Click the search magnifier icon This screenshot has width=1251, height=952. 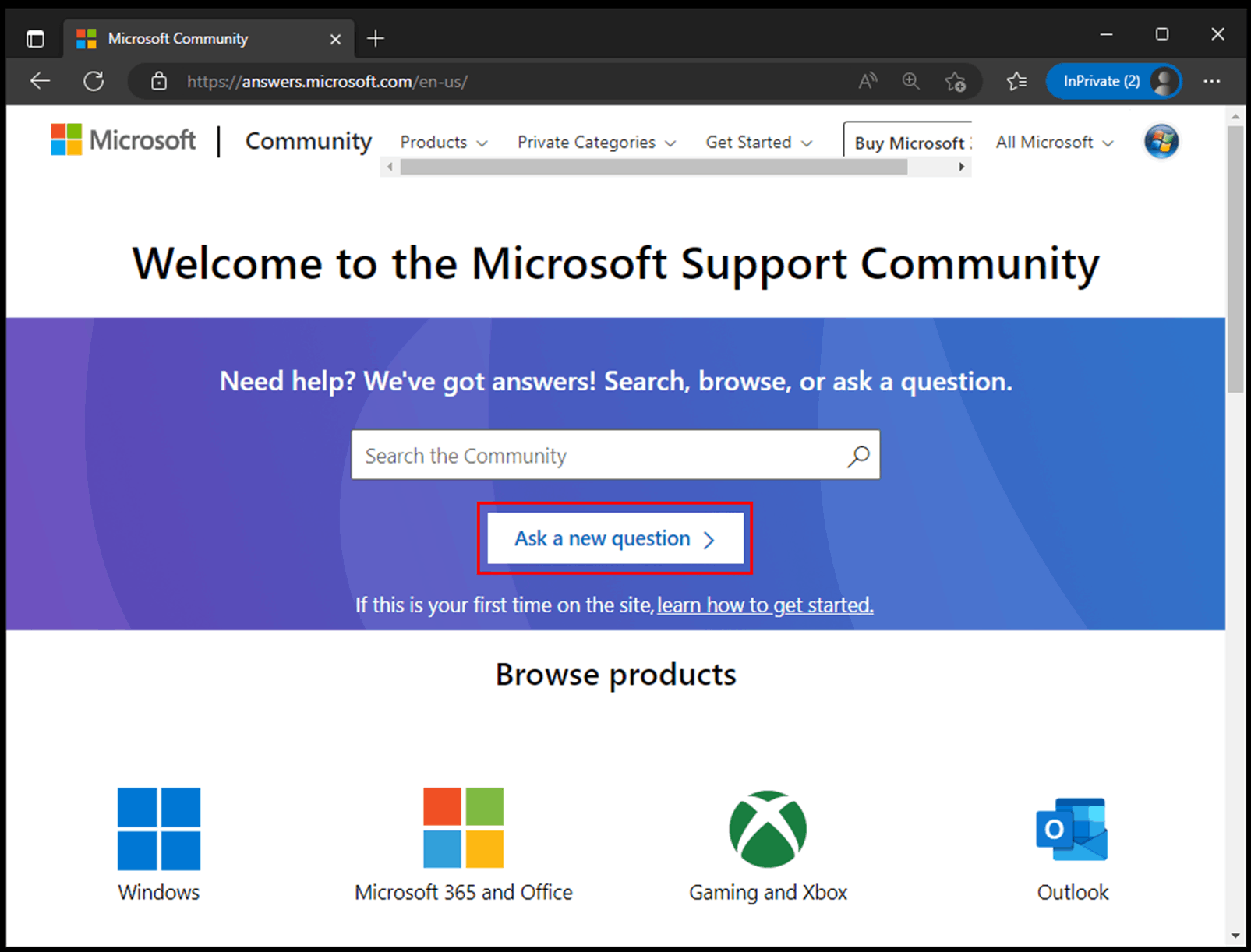tap(857, 455)
